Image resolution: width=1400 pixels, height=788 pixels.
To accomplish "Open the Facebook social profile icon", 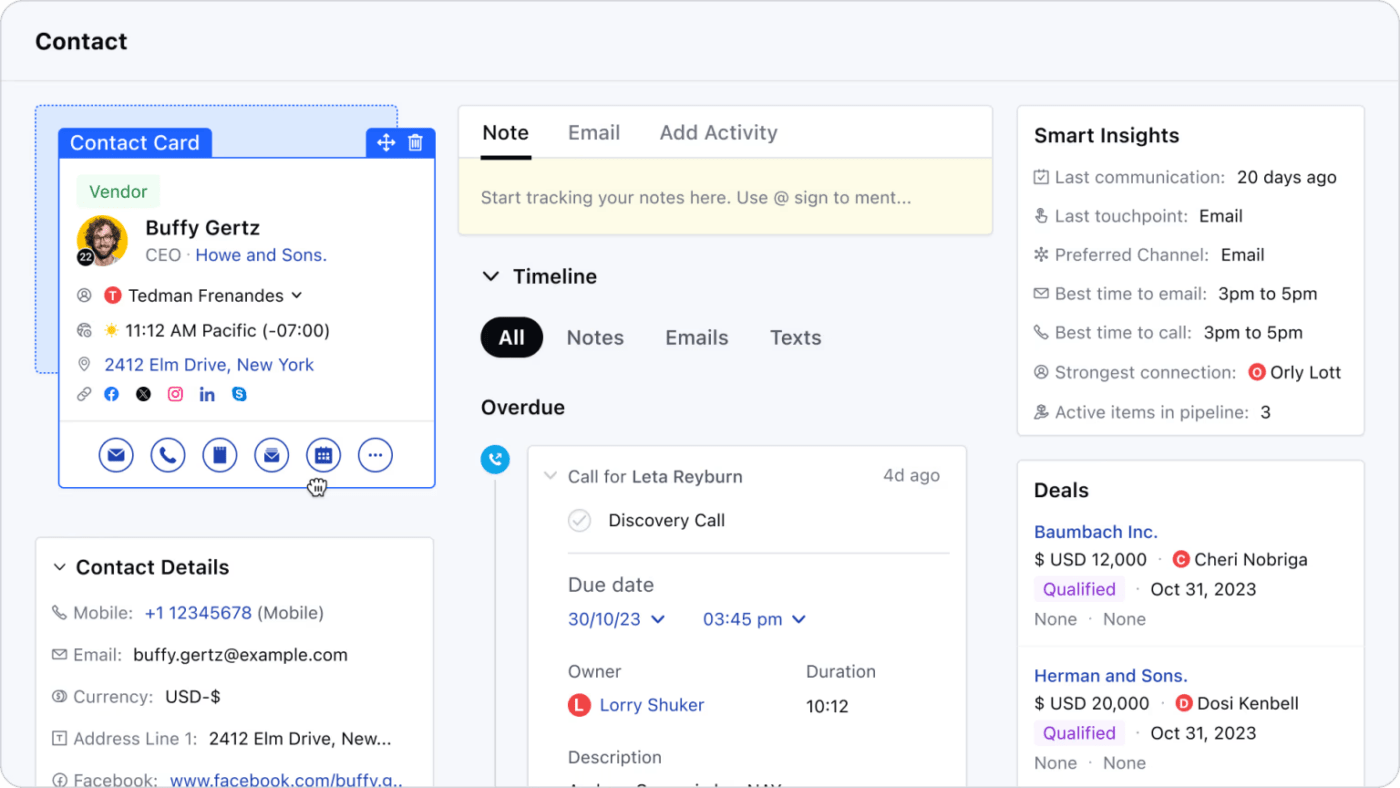I will coord(111,394).
